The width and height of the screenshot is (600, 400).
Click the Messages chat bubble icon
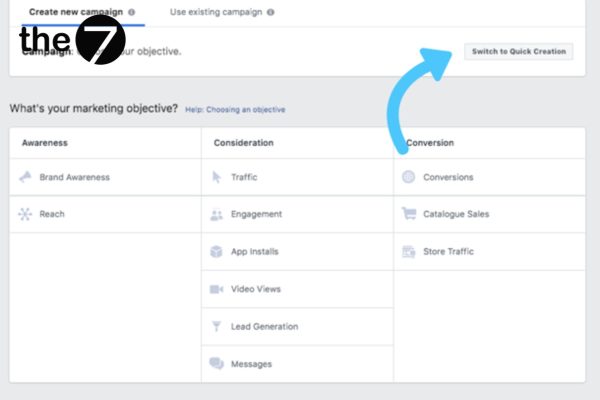(x=216, y=364)
